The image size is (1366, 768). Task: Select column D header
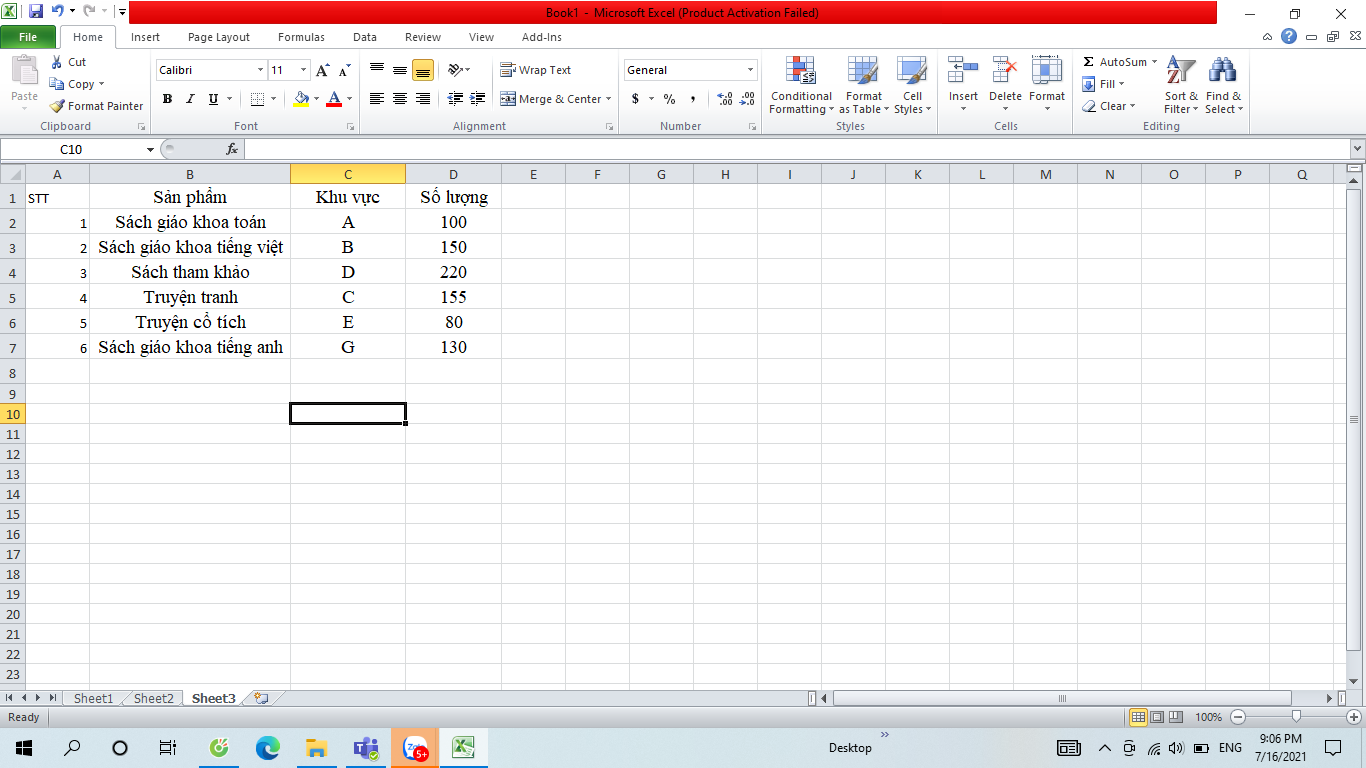click(x=453, y=175)
